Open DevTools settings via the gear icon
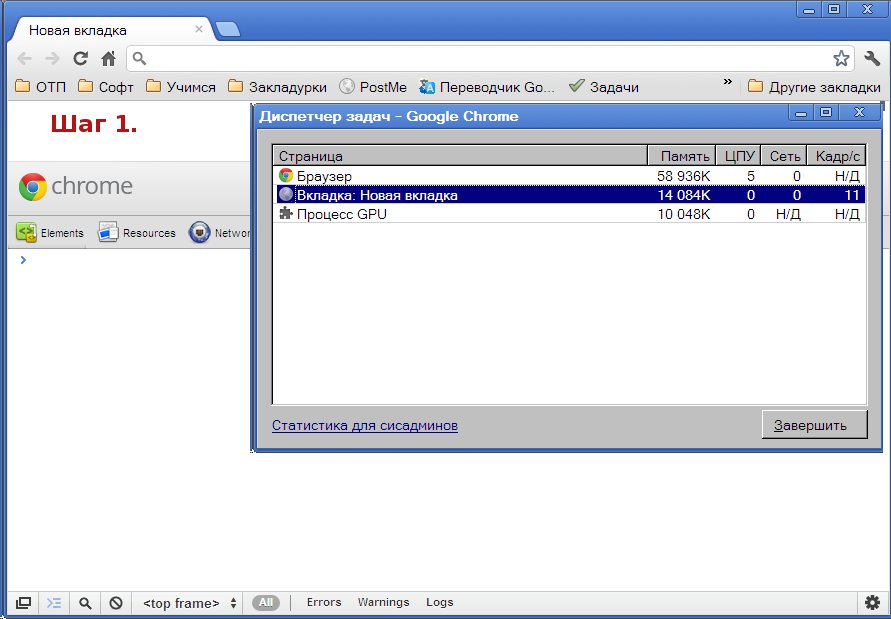The height and width of the screenshot is (619, 891). [x=872, y=603]
